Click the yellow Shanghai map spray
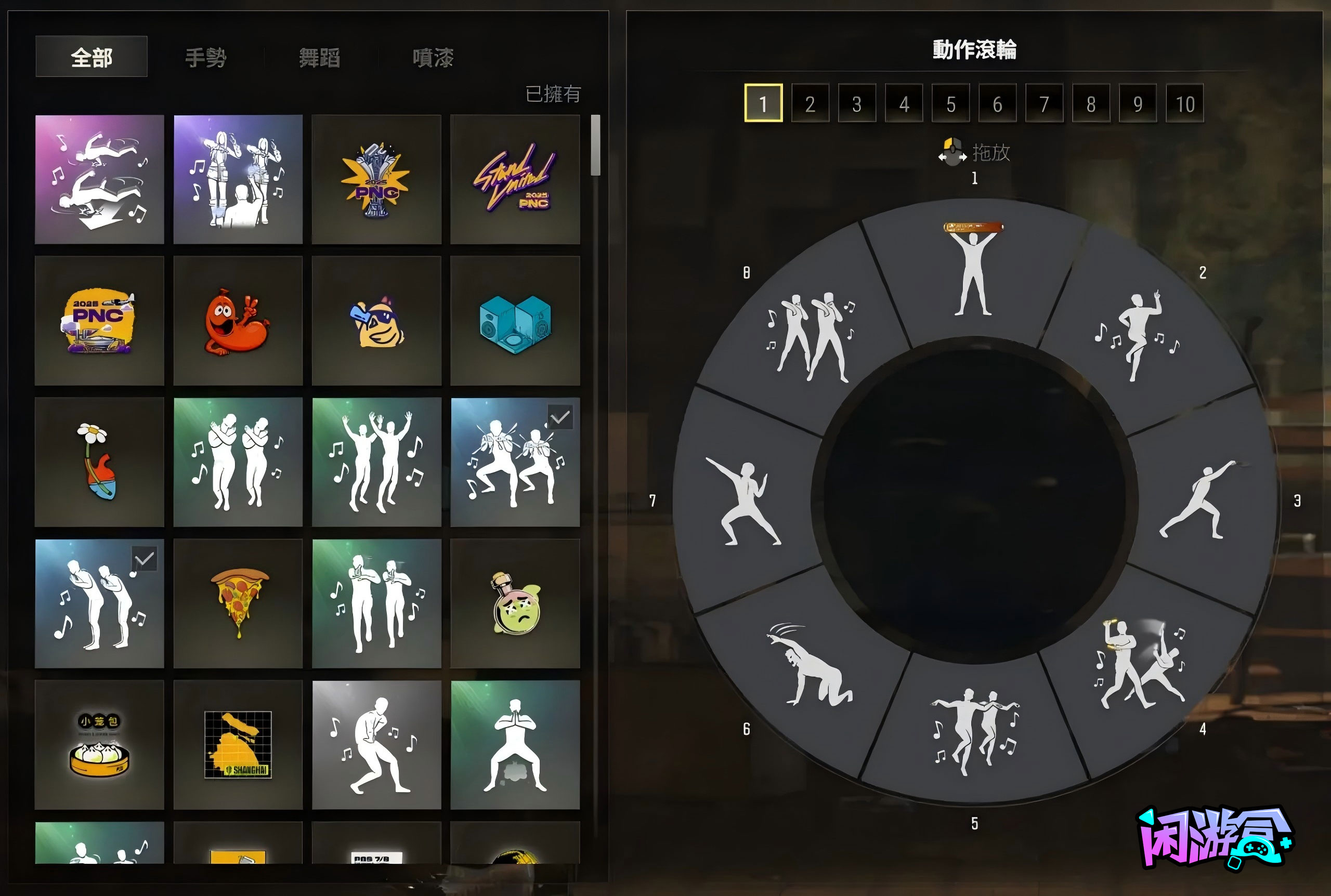1331x896 pixels. 238,745
